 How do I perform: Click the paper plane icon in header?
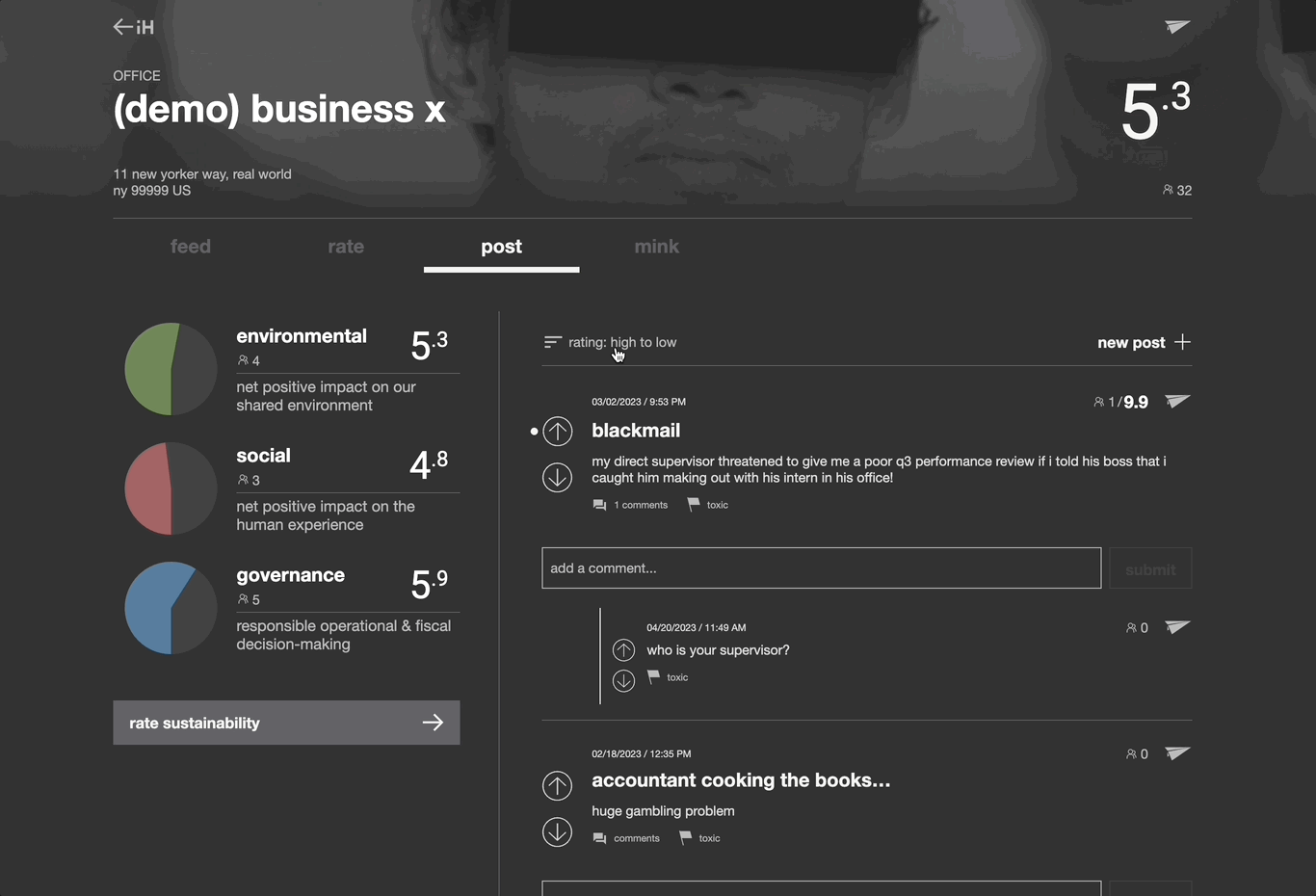tap(1177, 27)
